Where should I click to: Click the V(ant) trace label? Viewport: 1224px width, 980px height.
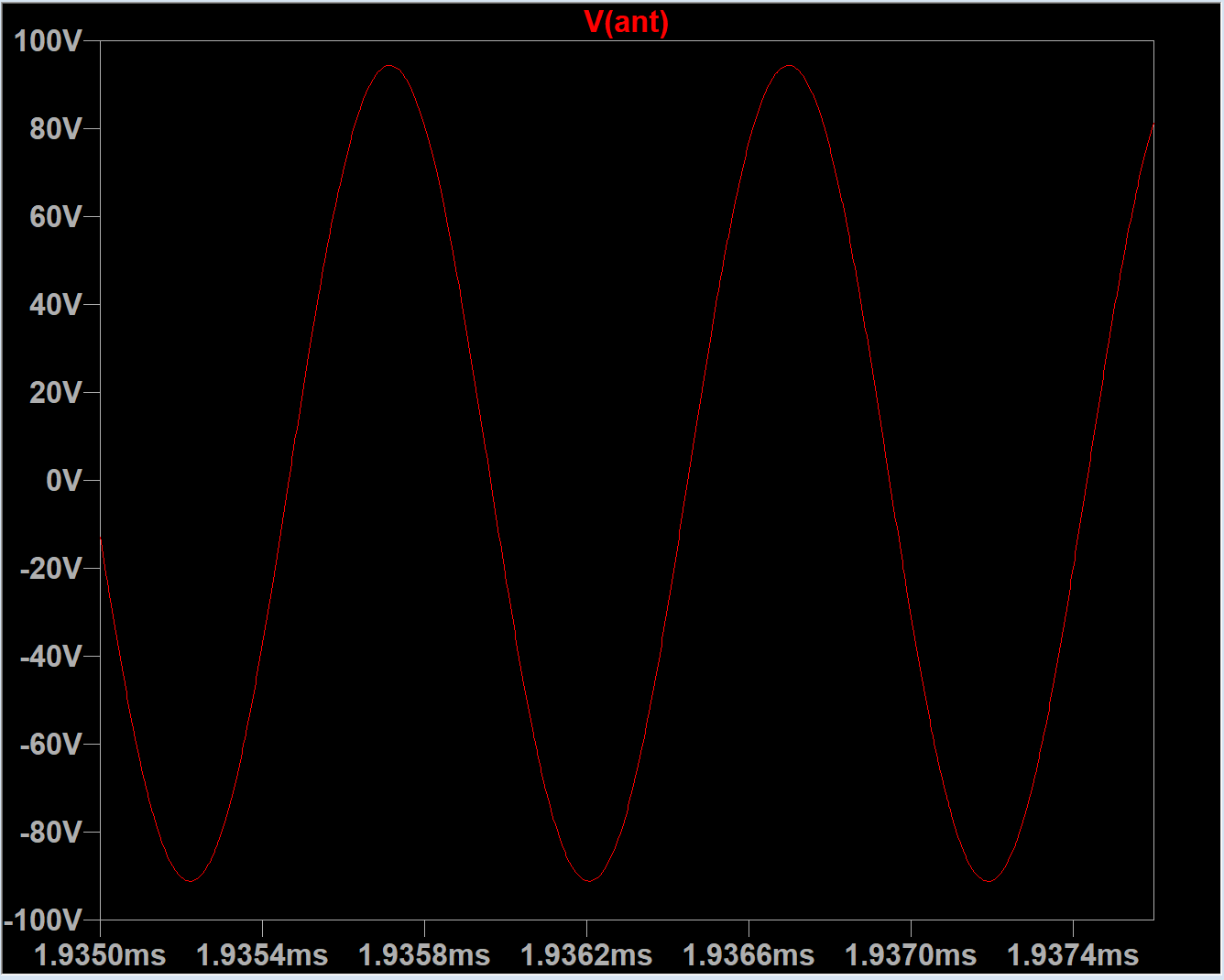click(627, 22)
